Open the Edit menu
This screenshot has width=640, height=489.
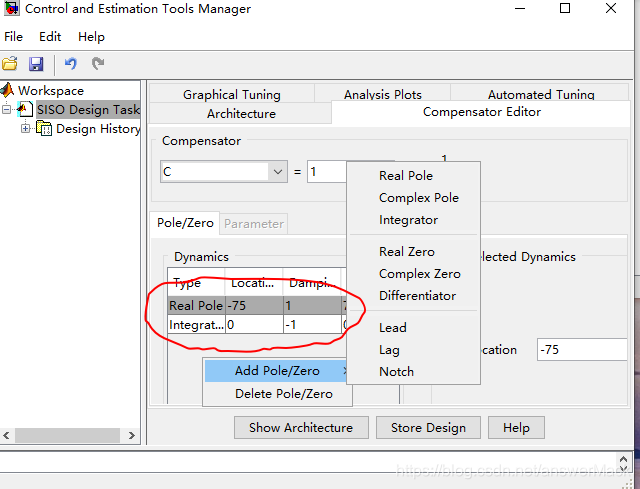pos(50,37)
